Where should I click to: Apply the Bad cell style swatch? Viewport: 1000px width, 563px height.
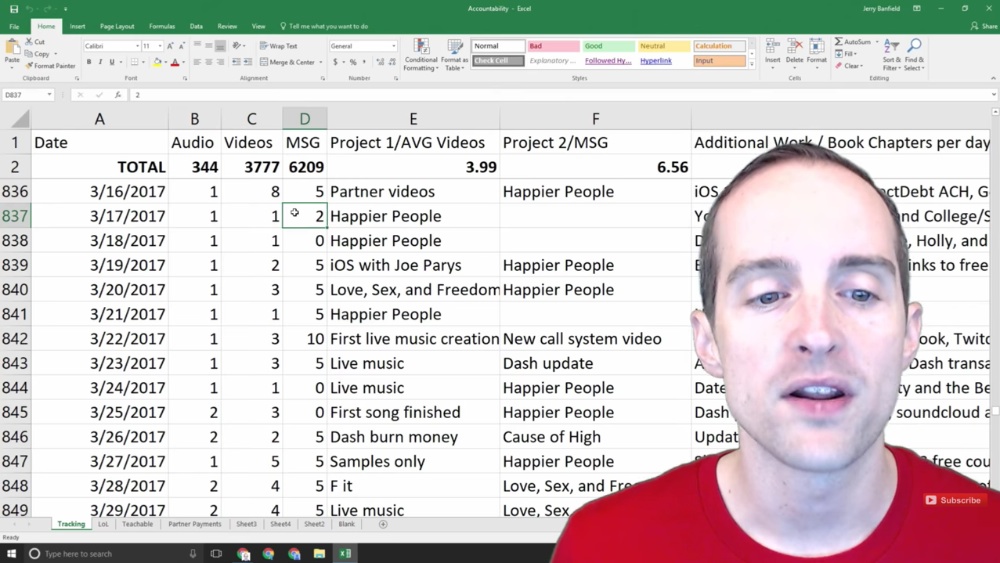pyautogui.click(x=553, y=46)
